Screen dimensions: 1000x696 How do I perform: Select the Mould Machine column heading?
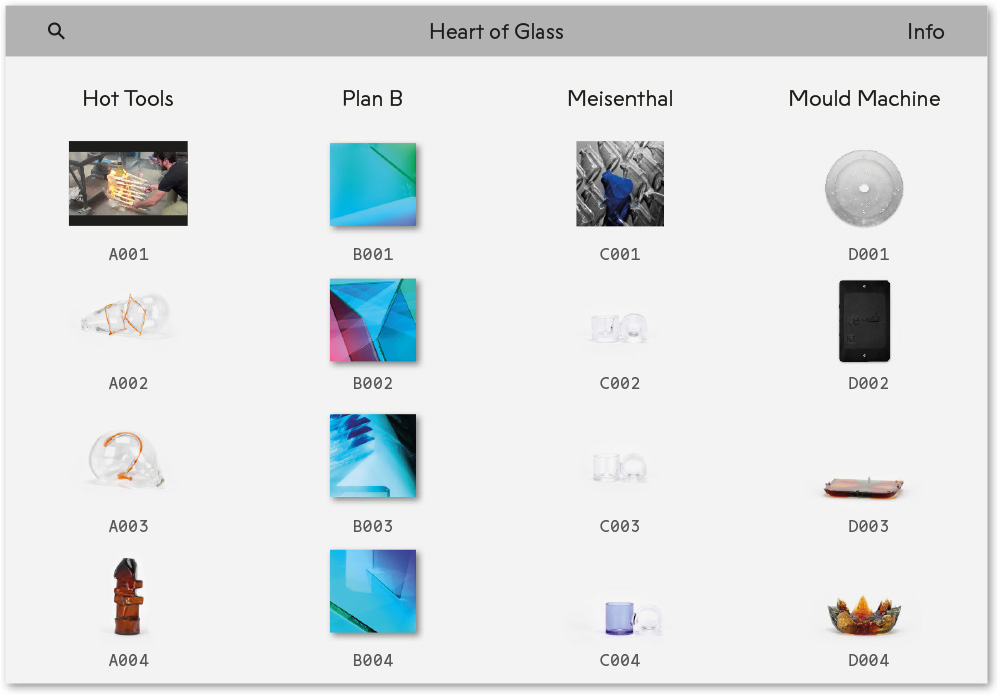pyautogui.click(x=864, y=98)
